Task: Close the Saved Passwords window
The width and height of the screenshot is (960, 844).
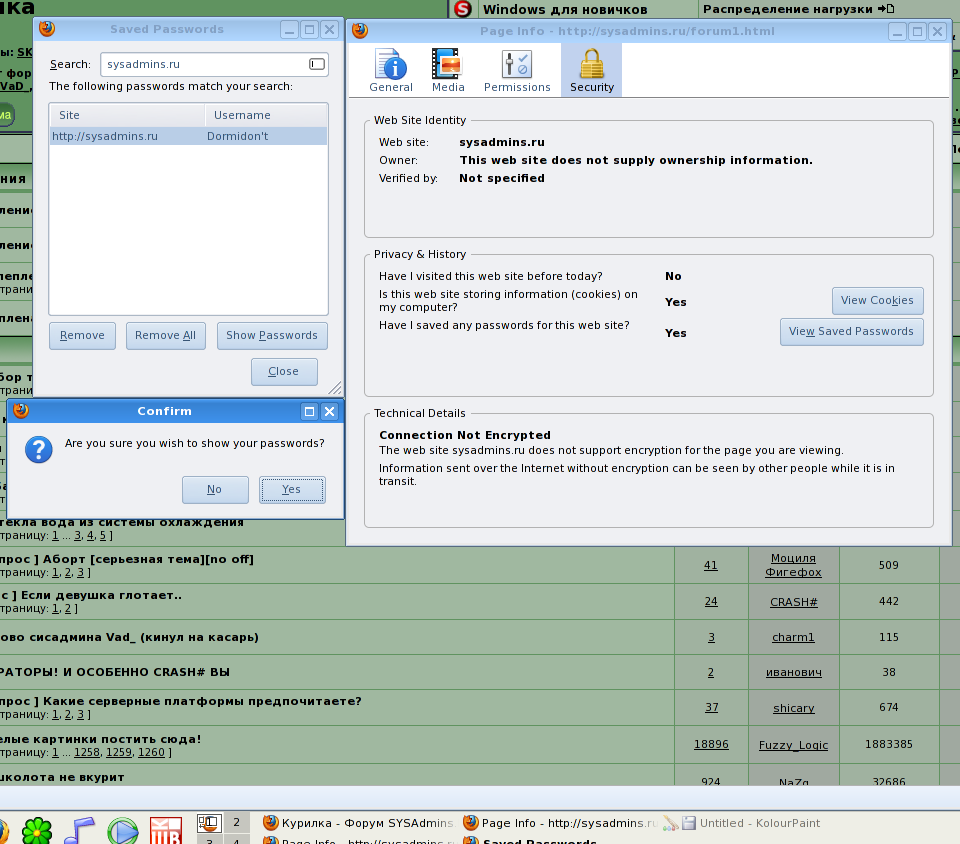Action: tap(329, 29)
